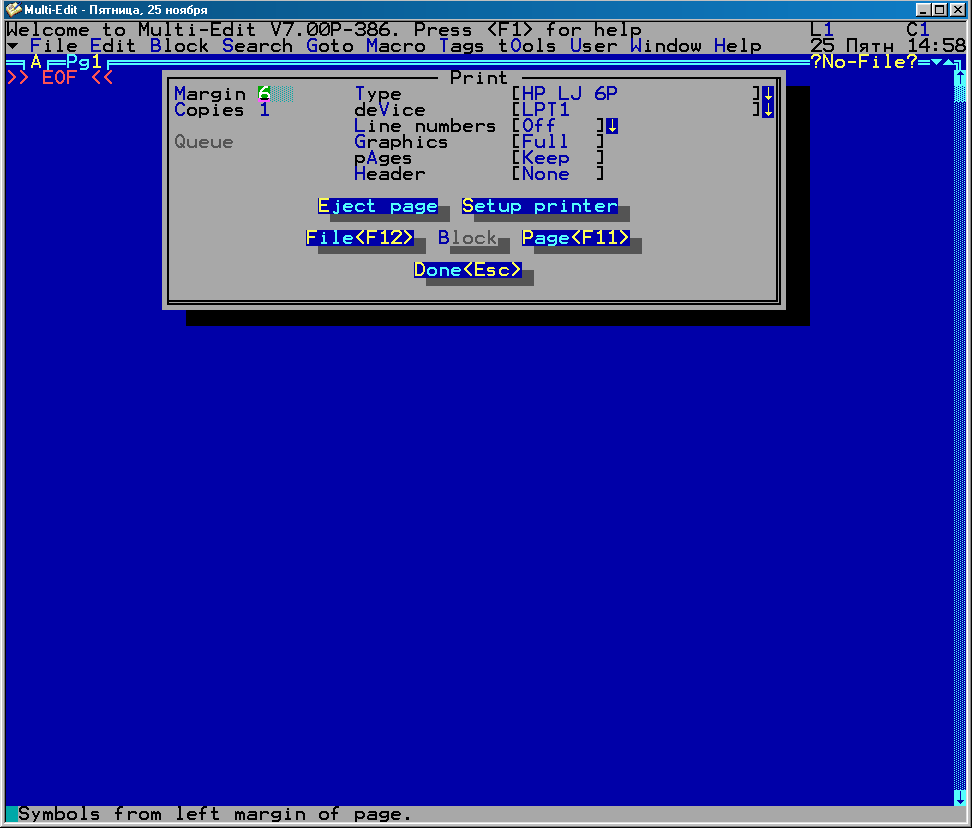Open the Line numbers dropdown arrow

pos(612,126)
